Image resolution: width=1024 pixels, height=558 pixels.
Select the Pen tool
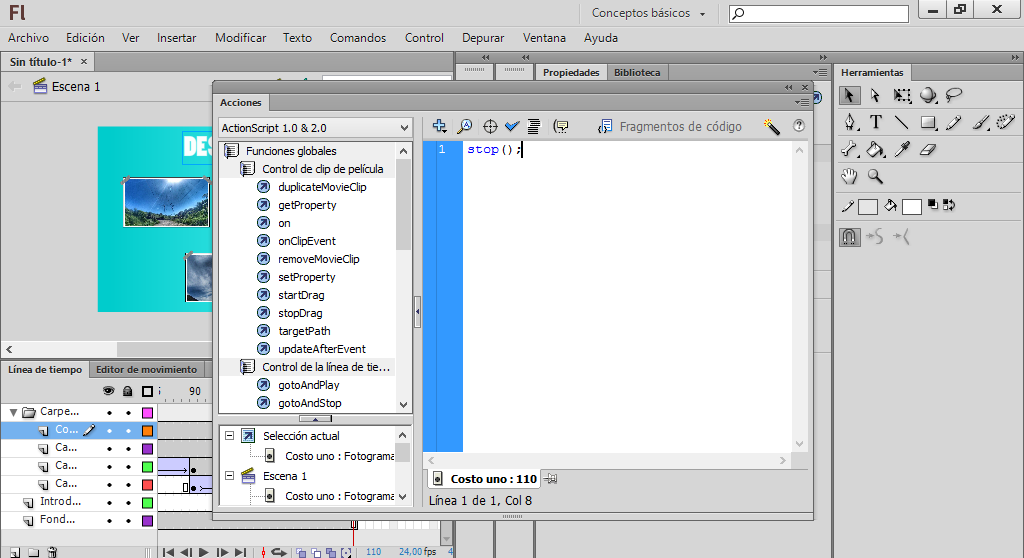point(849,122)
